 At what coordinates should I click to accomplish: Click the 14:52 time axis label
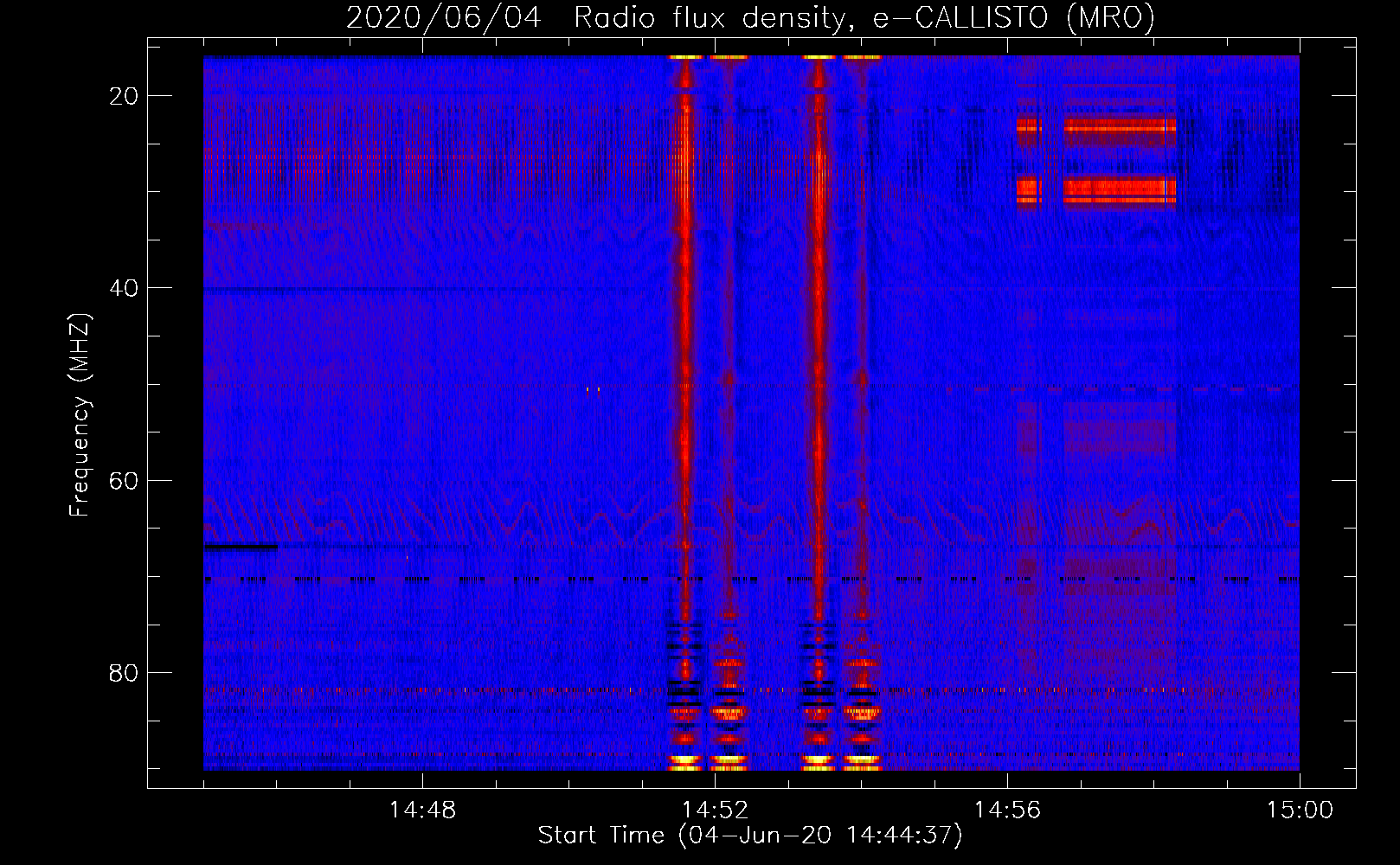pos(715,811)
